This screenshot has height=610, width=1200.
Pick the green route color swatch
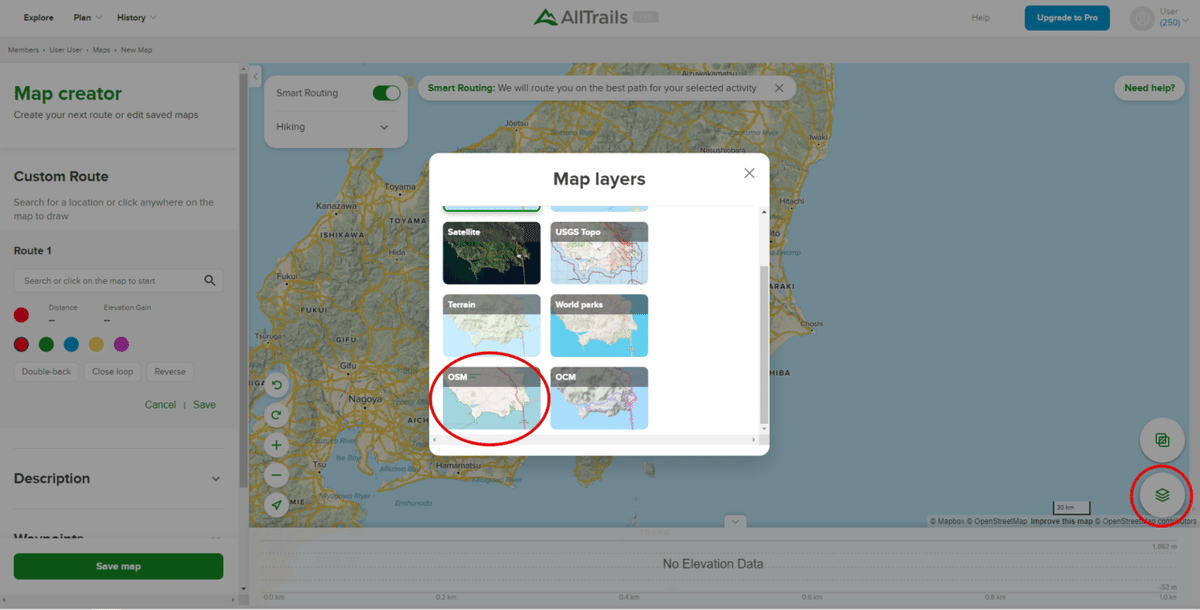[46, 344]
